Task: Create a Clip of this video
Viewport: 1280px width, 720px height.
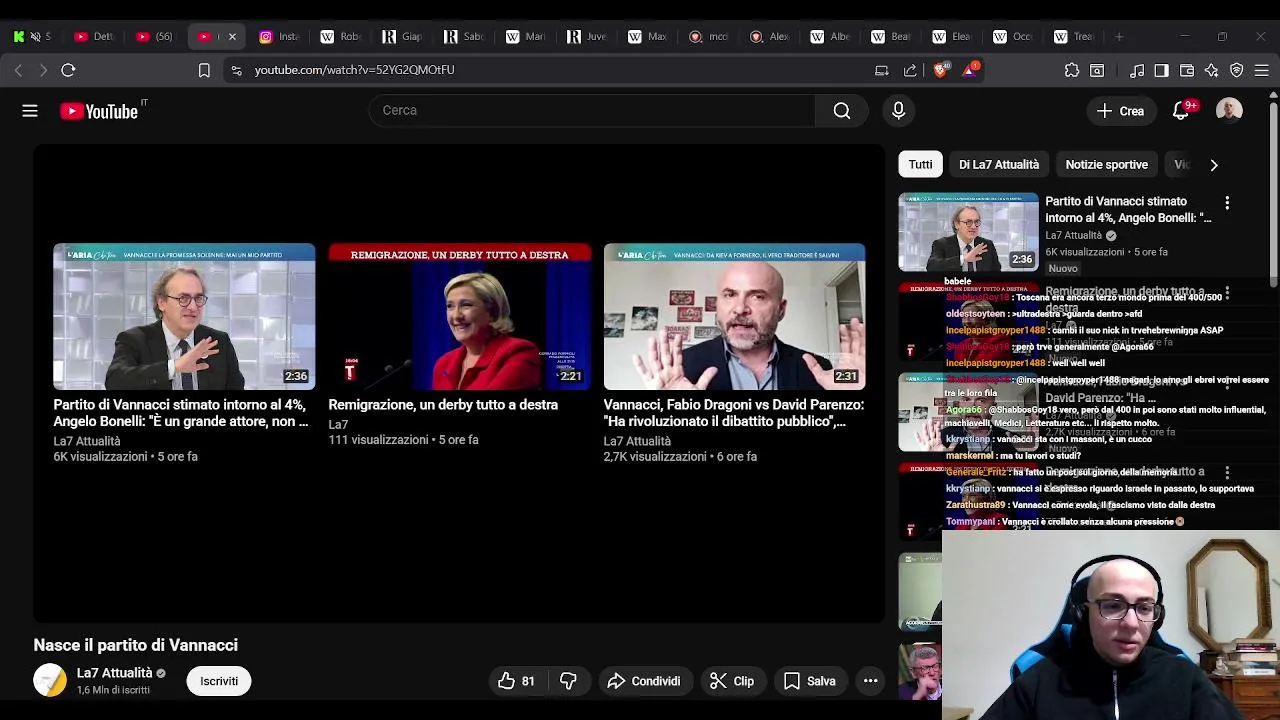Action: (731, 681)
